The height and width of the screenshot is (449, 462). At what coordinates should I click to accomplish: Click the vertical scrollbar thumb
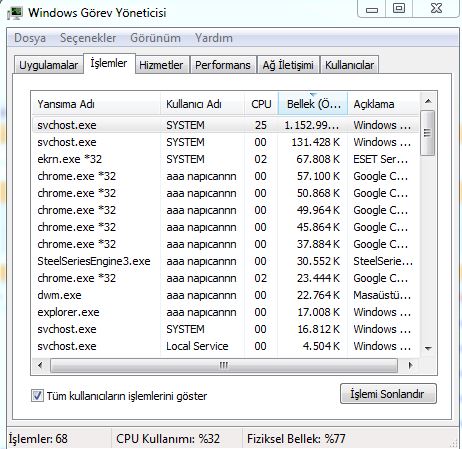pos(428,133)
